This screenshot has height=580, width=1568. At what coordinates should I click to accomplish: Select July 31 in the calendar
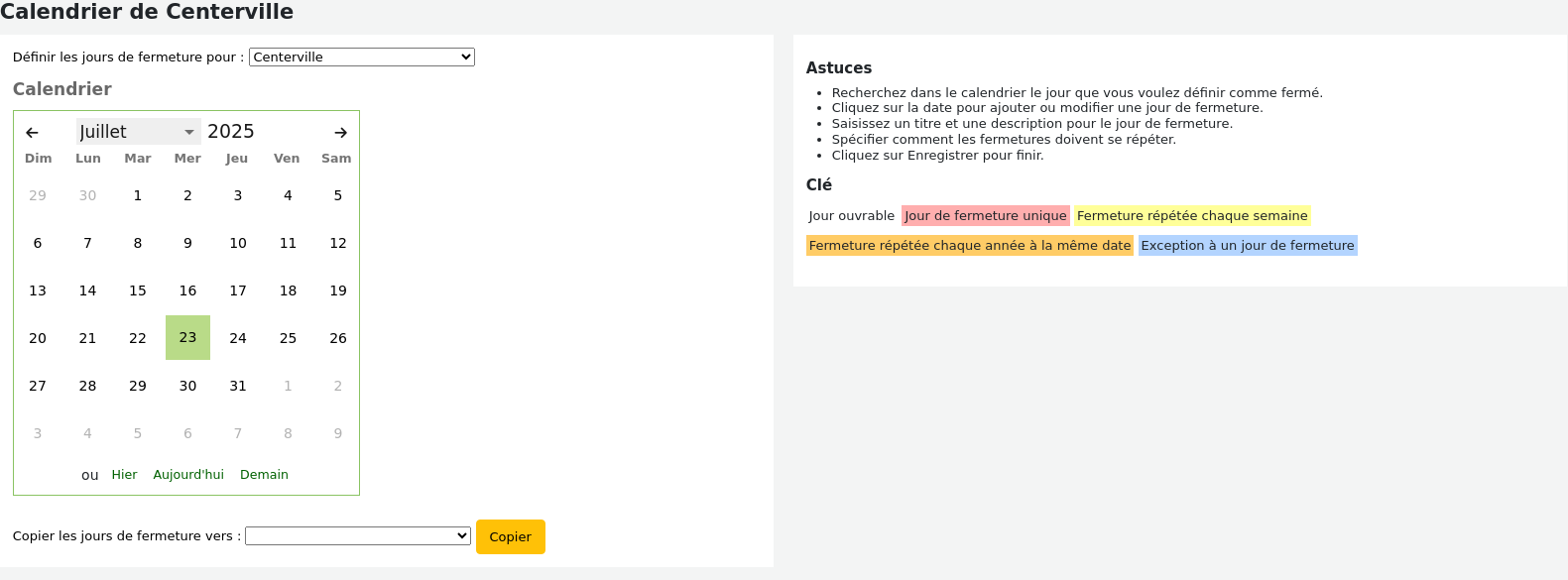click(x=238, y=386)
